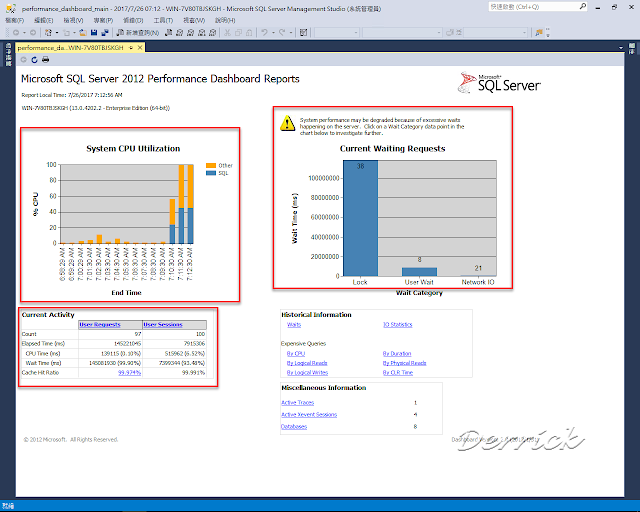Screen dimensions: 640x512
Task: Click the blue SQL legend swatch
Action: pyautogui.click(x=211, y=173)
